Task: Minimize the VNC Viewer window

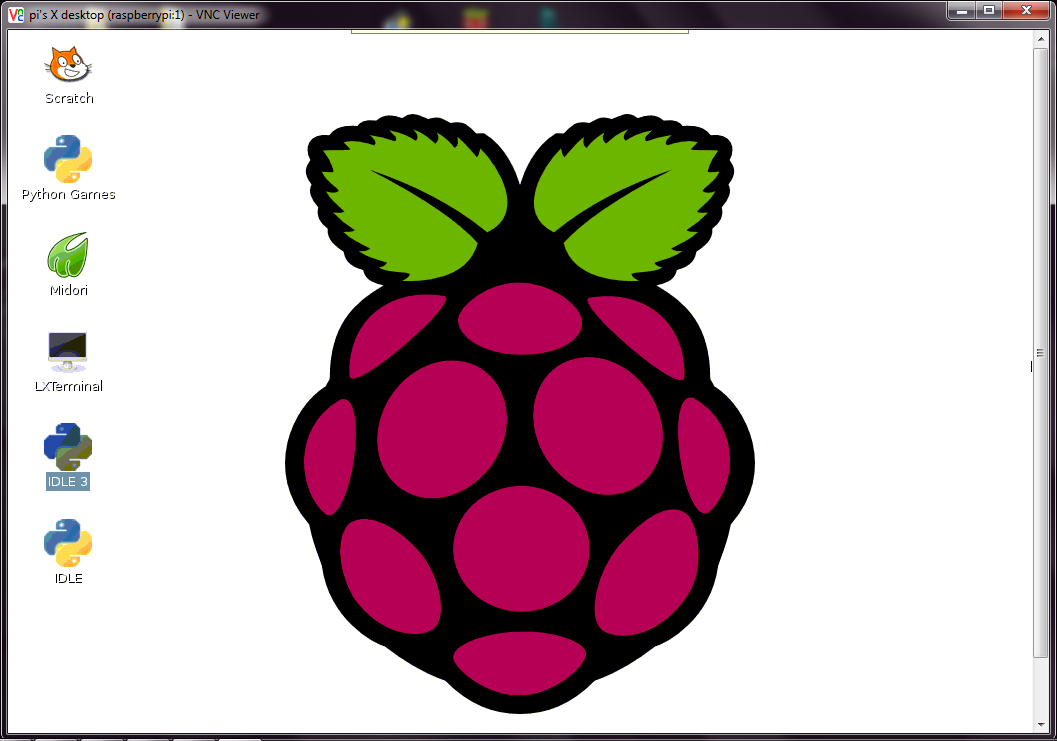Action: [x=962, y=10]
